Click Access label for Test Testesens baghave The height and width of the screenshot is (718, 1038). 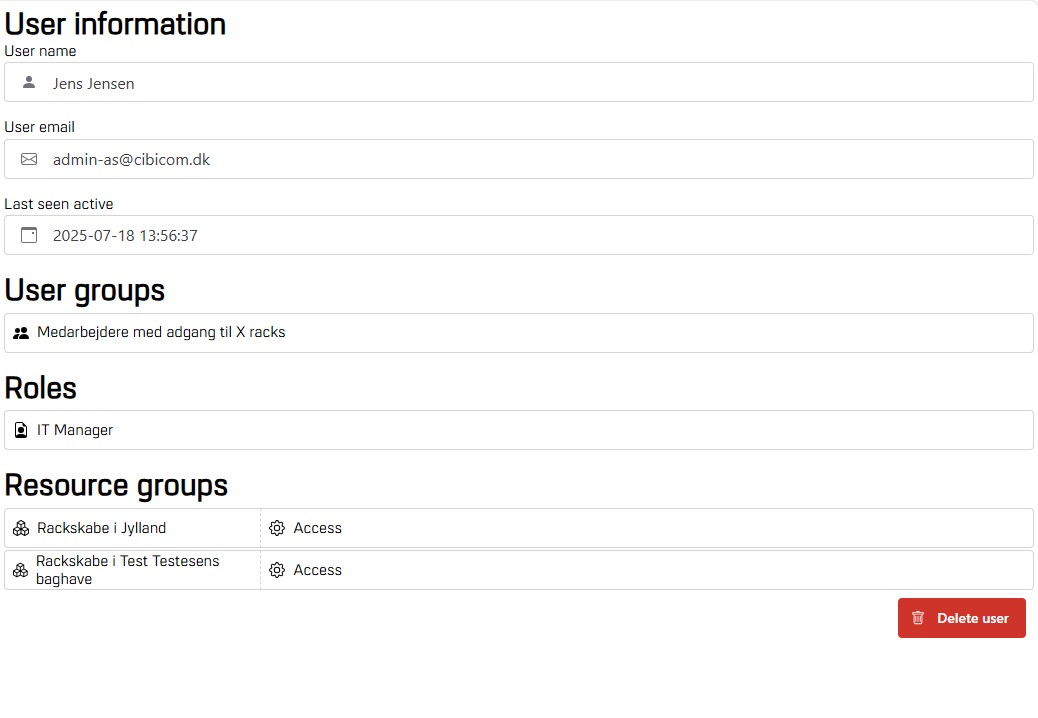click(318, 570)
